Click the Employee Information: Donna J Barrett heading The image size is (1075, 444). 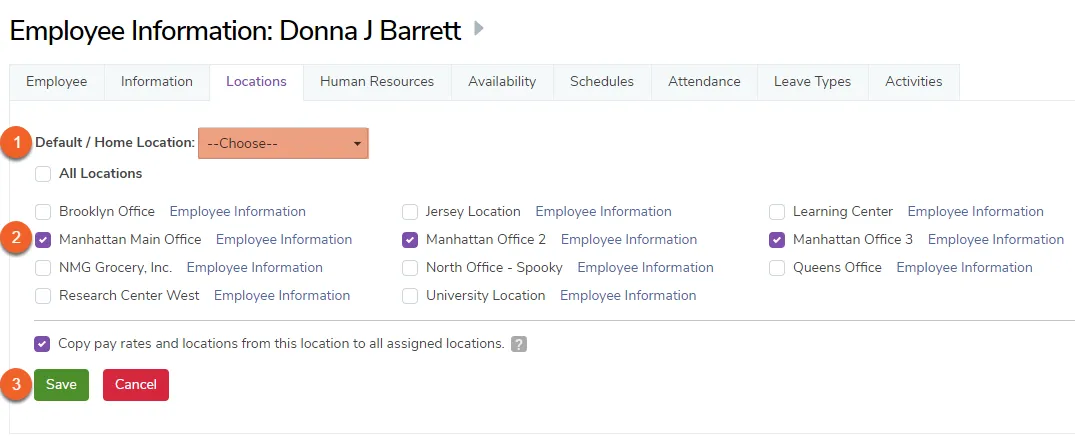point(235,31)
